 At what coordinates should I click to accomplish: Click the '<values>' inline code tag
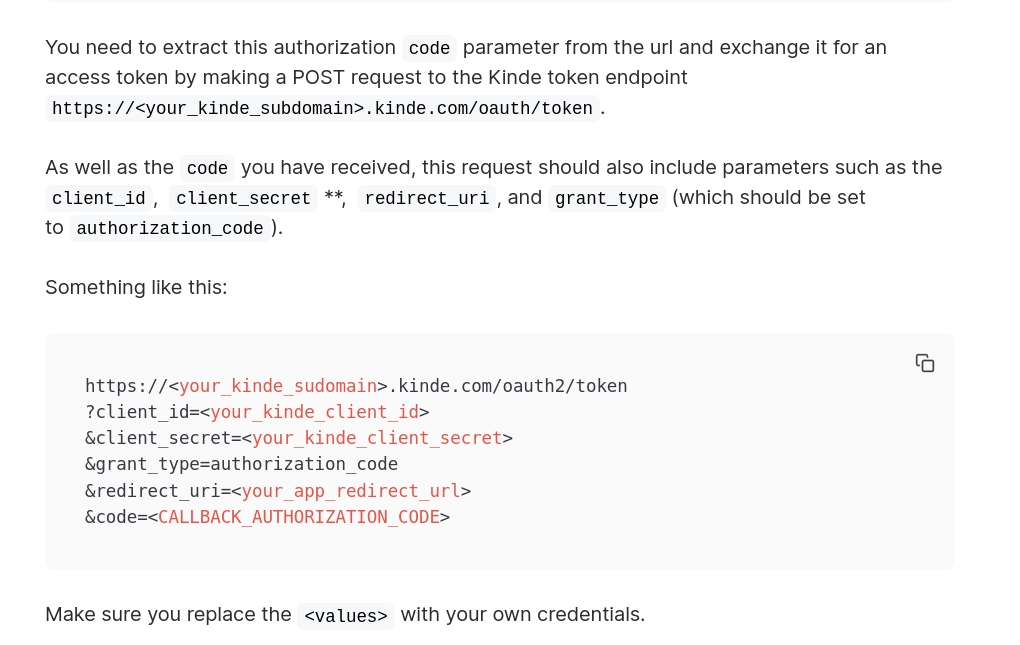click(x=345, y=616)
